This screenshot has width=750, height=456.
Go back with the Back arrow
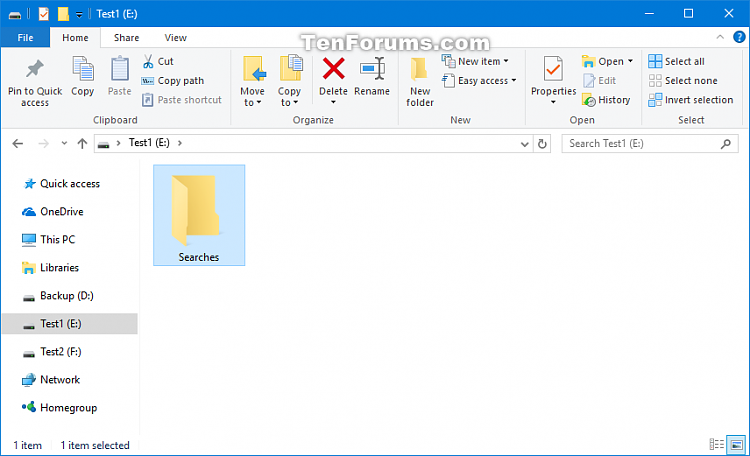coord(18,144)
